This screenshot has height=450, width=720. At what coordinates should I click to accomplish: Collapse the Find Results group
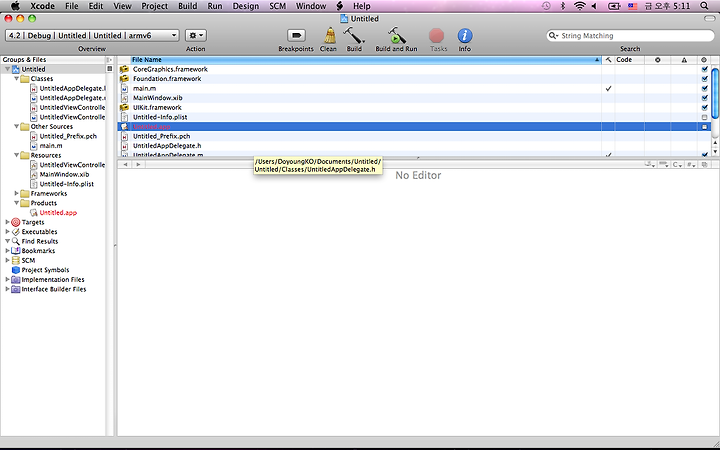pos(7,241)
